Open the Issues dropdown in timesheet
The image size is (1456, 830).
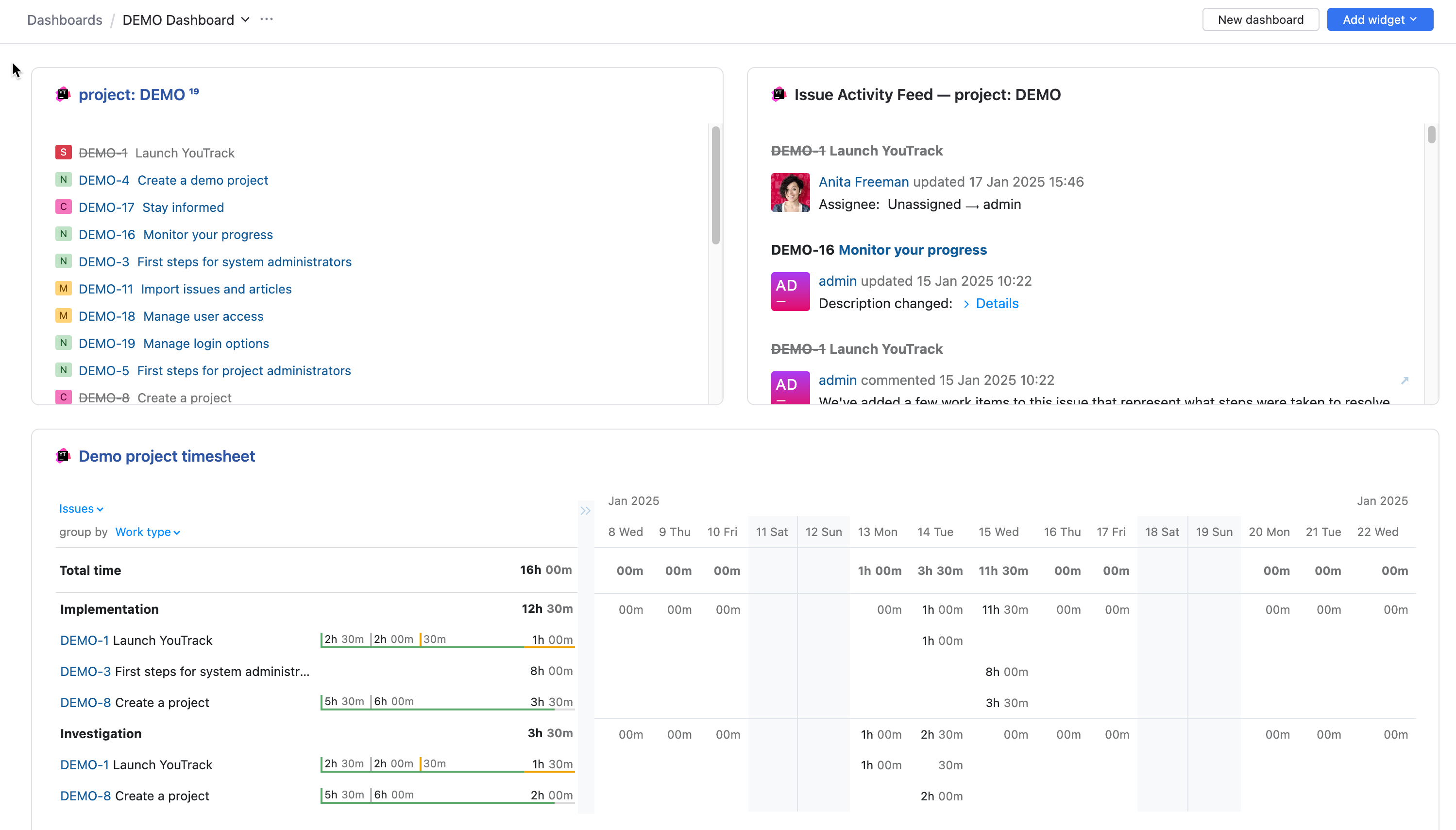click(x=81, y=508)
